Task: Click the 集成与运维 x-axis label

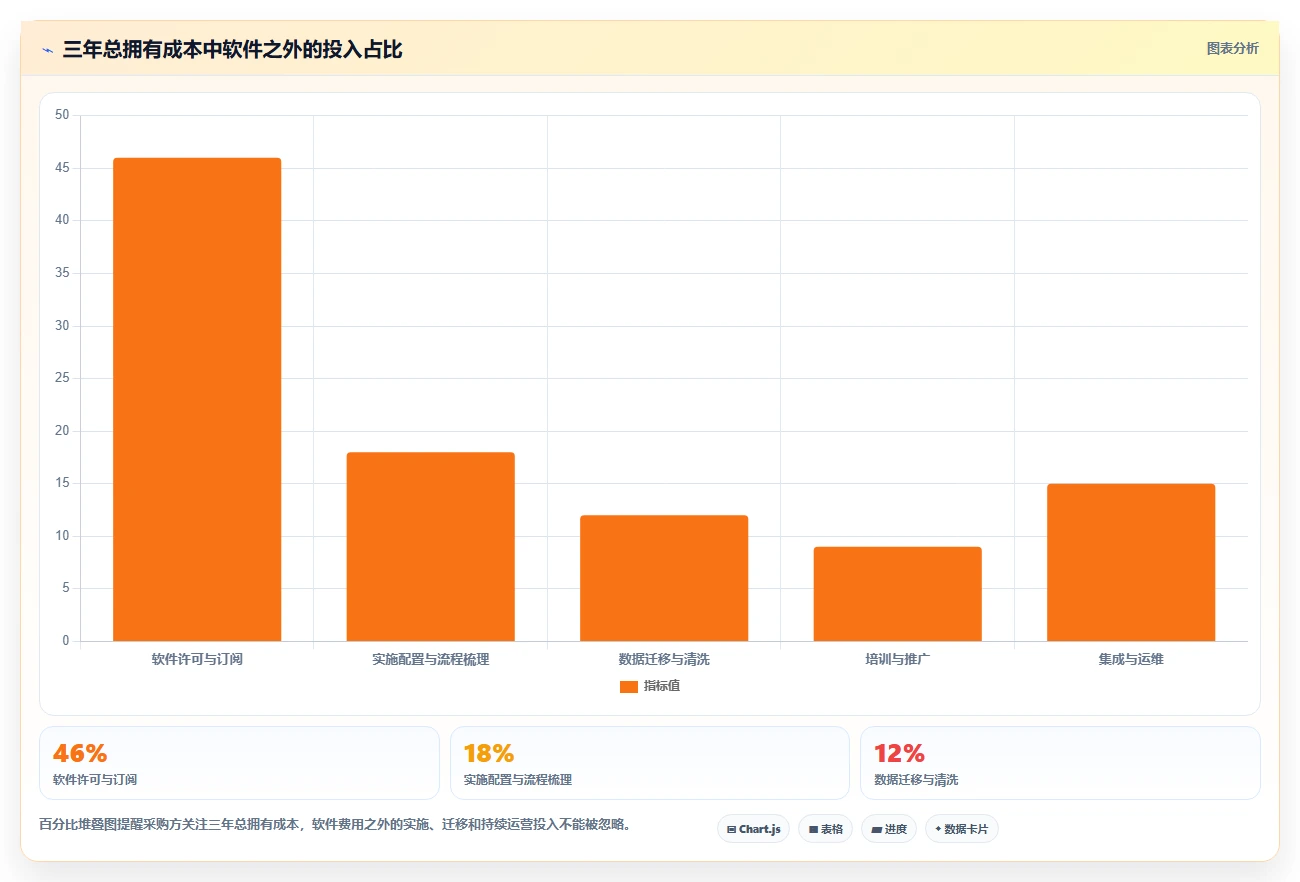Action: (x=1131, y=660)
